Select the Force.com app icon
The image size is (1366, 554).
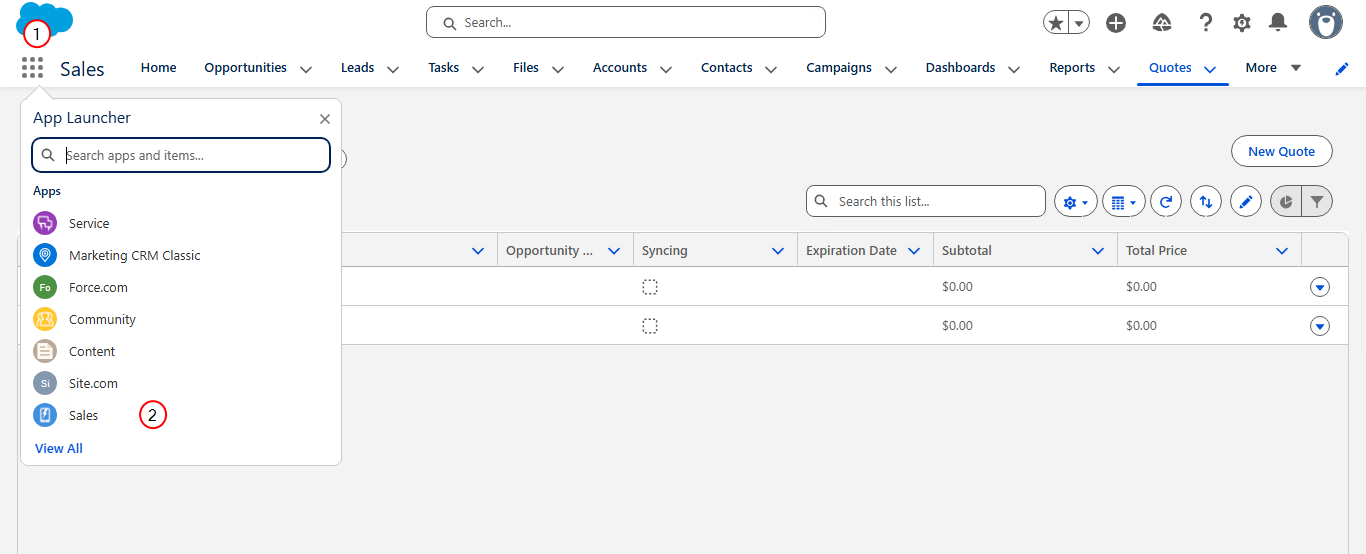point(45,287)
